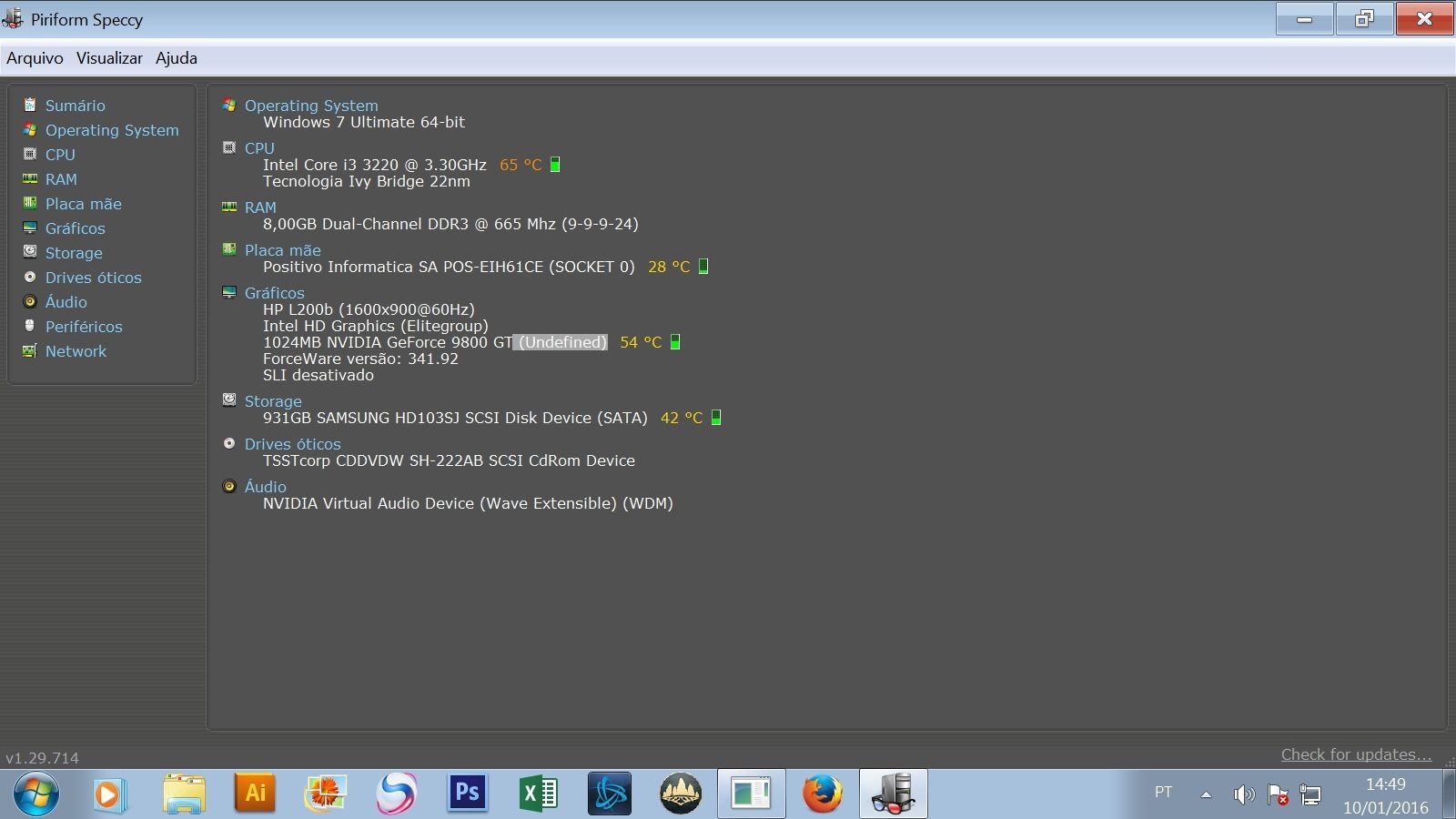Screen dimensions: 1456x819
Task: Click the Drives óticos disc icon in sidebar
Action: [x=30, y=277]
